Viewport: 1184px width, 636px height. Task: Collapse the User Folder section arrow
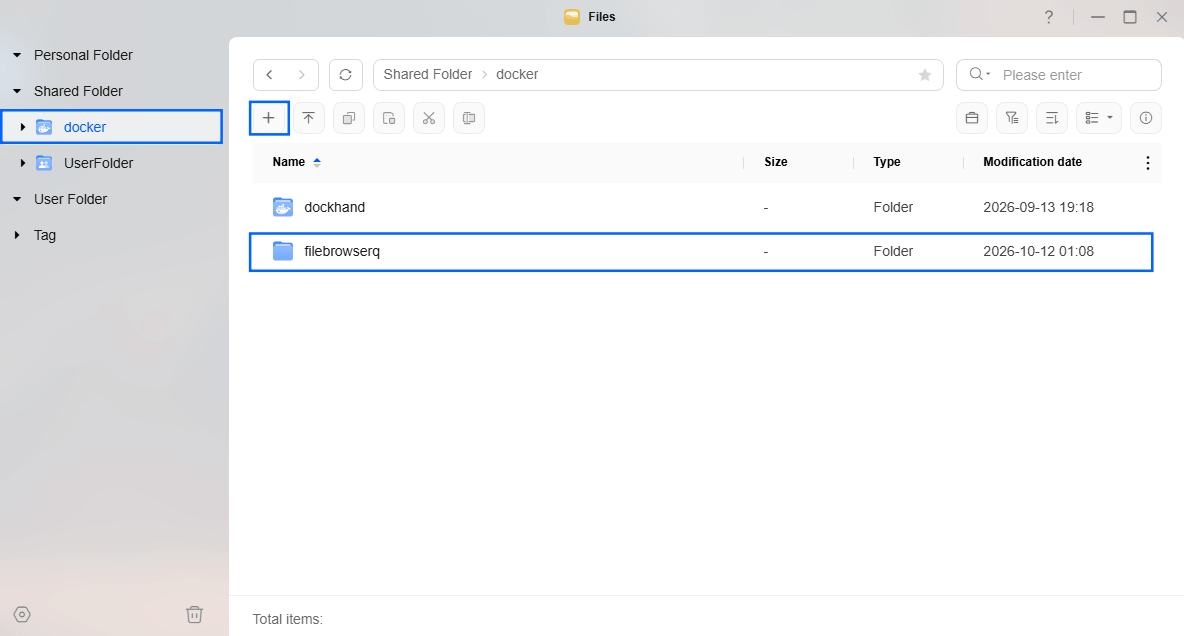point(17,199)
